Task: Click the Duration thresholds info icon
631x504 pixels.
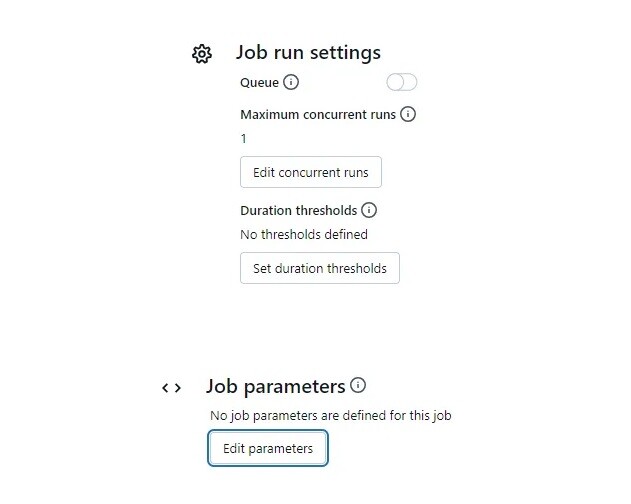Action: click(x=369, y=211)
